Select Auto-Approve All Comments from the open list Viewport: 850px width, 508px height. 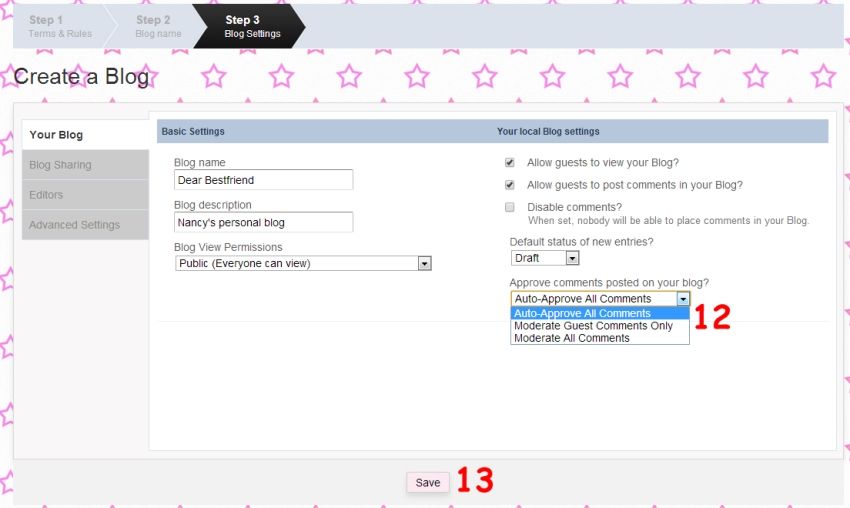point(600,313)
